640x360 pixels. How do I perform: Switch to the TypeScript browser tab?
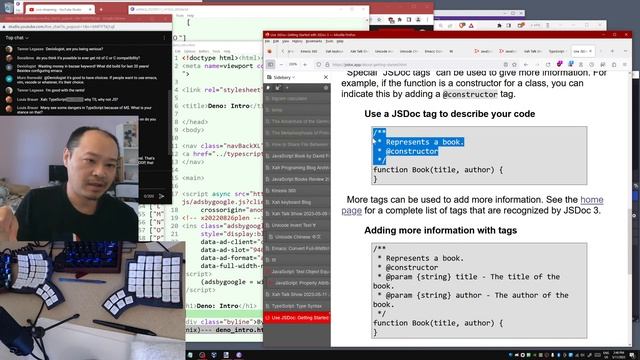tap(556, 51)
